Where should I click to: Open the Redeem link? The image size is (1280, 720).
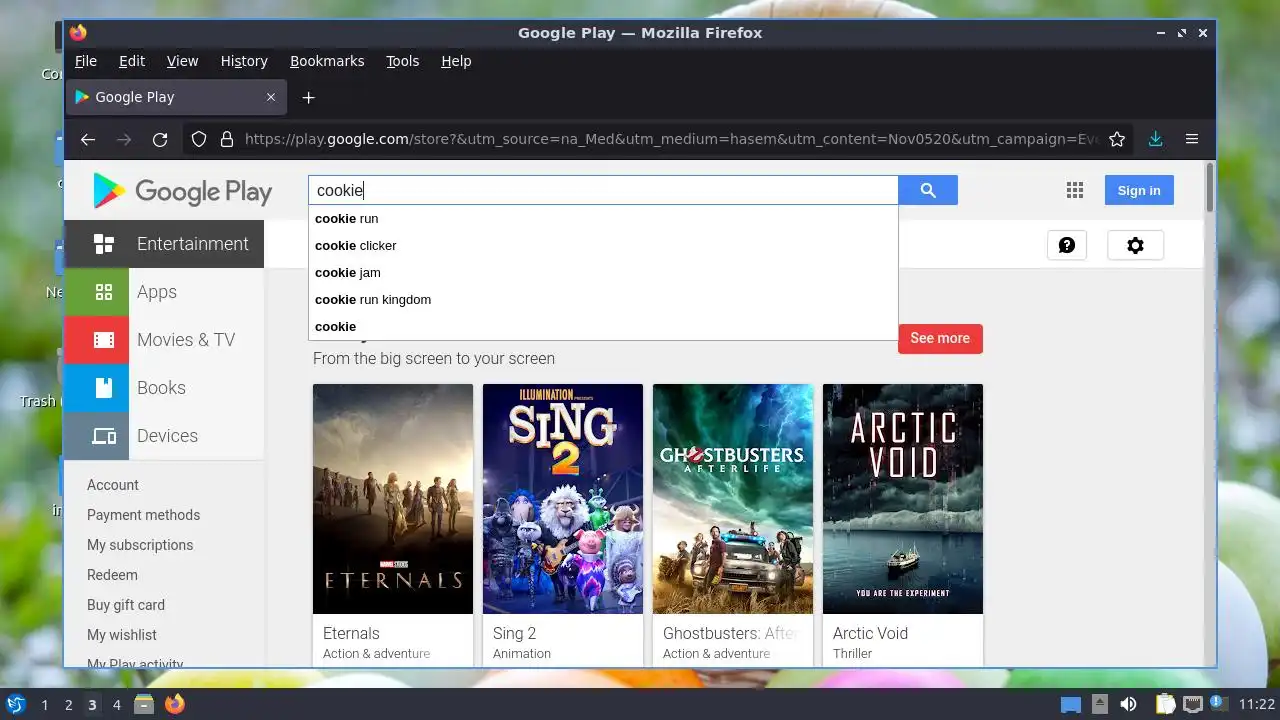[x=112, y=575]
